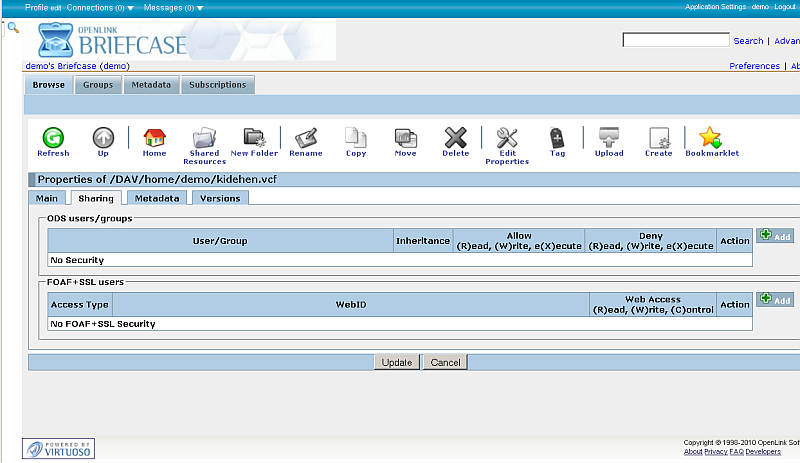This screenshot has width=800, height=463.
Task: Click the Move toolbar icon
Action: pos(406,137)
